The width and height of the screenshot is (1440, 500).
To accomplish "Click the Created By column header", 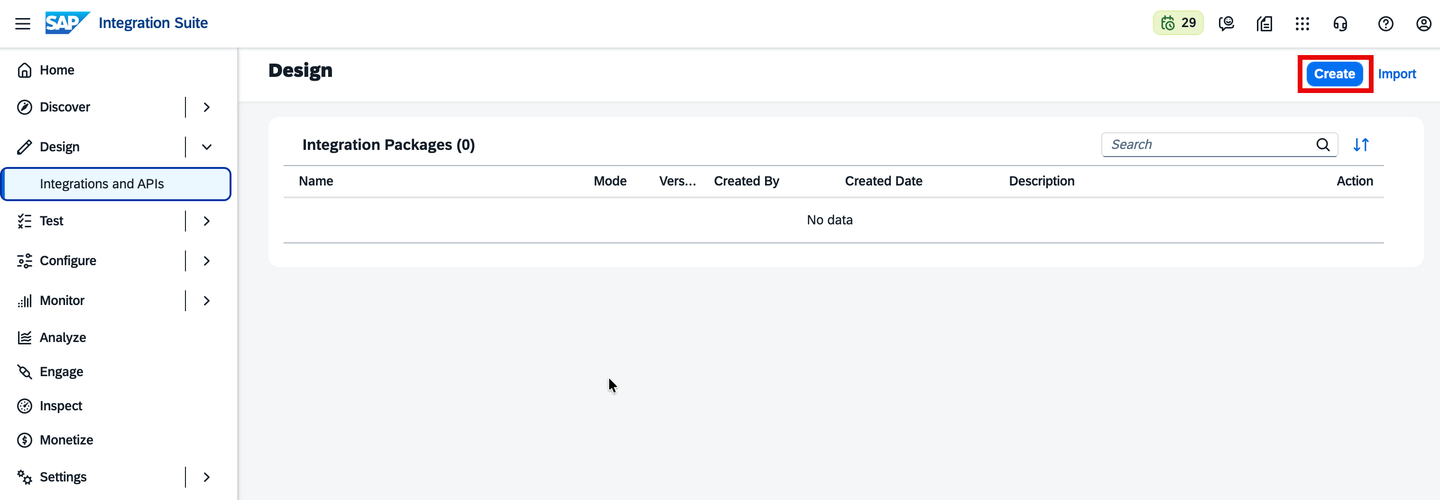I will [x=747, y=181].
